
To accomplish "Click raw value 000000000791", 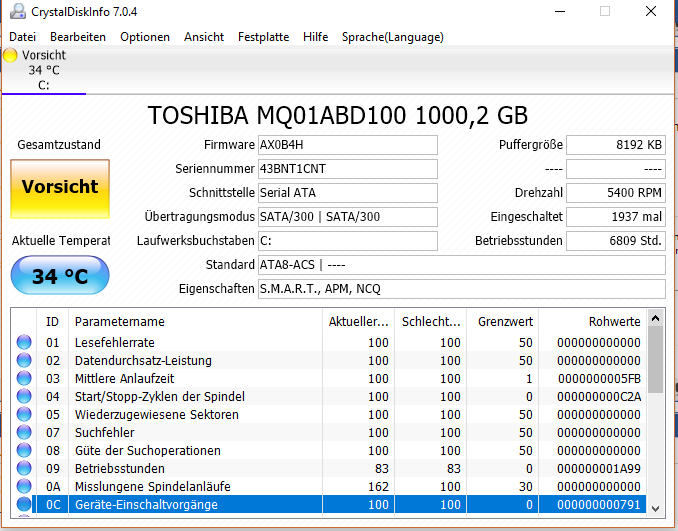I will 599,505.
